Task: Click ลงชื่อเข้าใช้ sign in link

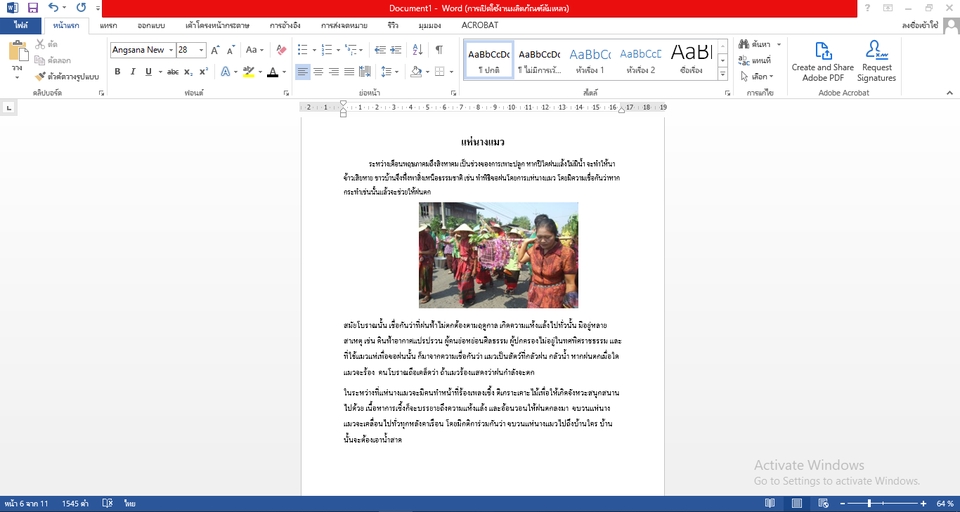Action: coord(920,26)
